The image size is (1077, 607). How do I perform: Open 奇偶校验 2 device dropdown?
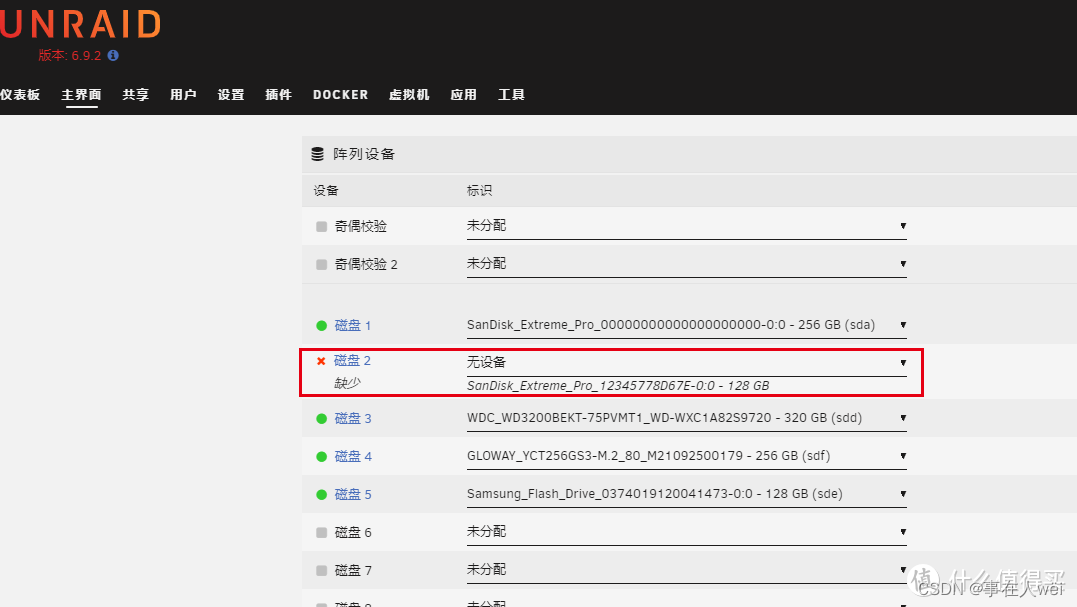687,264
